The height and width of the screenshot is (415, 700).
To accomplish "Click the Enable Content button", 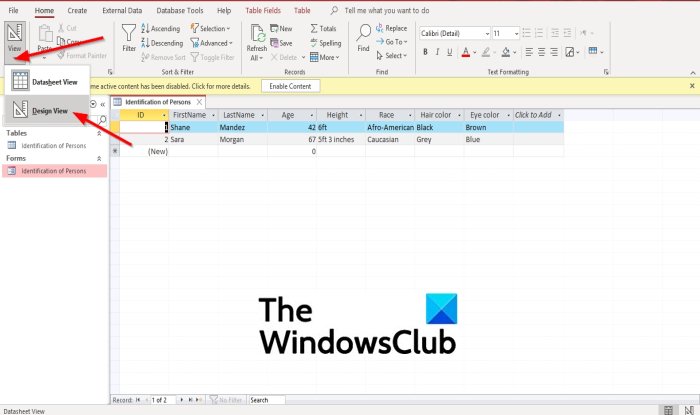I will coord(290,86).
